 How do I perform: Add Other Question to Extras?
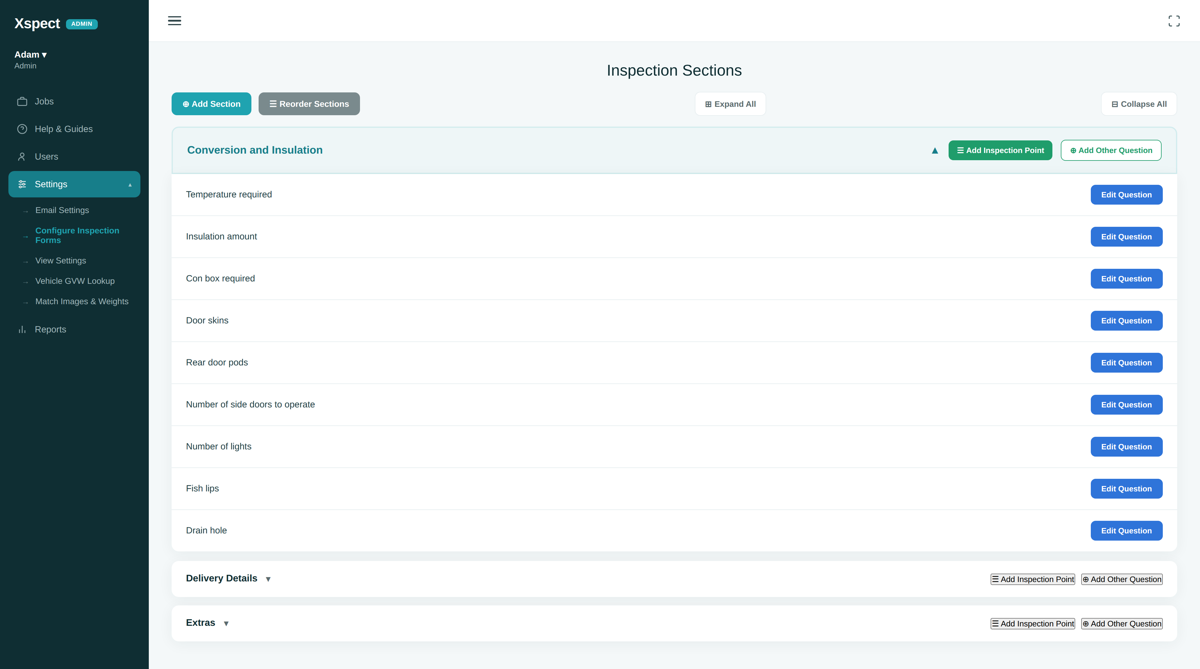[x=1122, y=623]
